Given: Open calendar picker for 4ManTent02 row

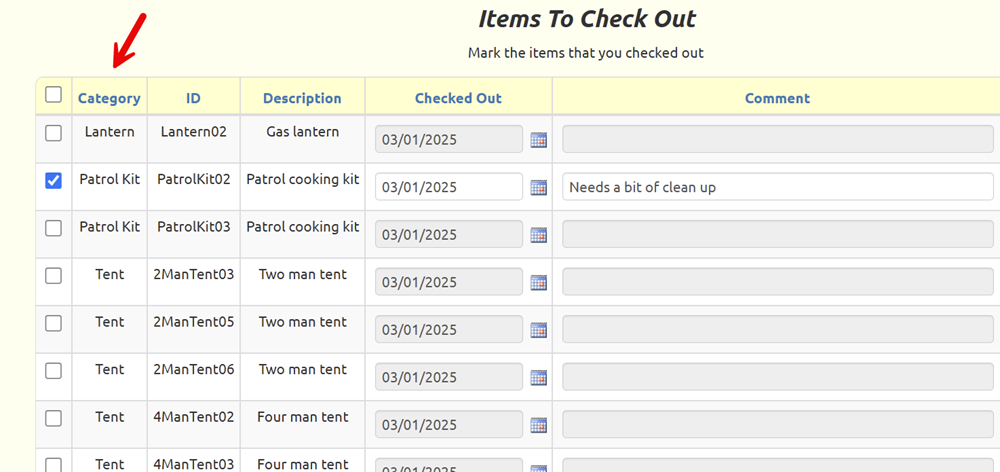Looking at the screenshot, I should 538,425.
